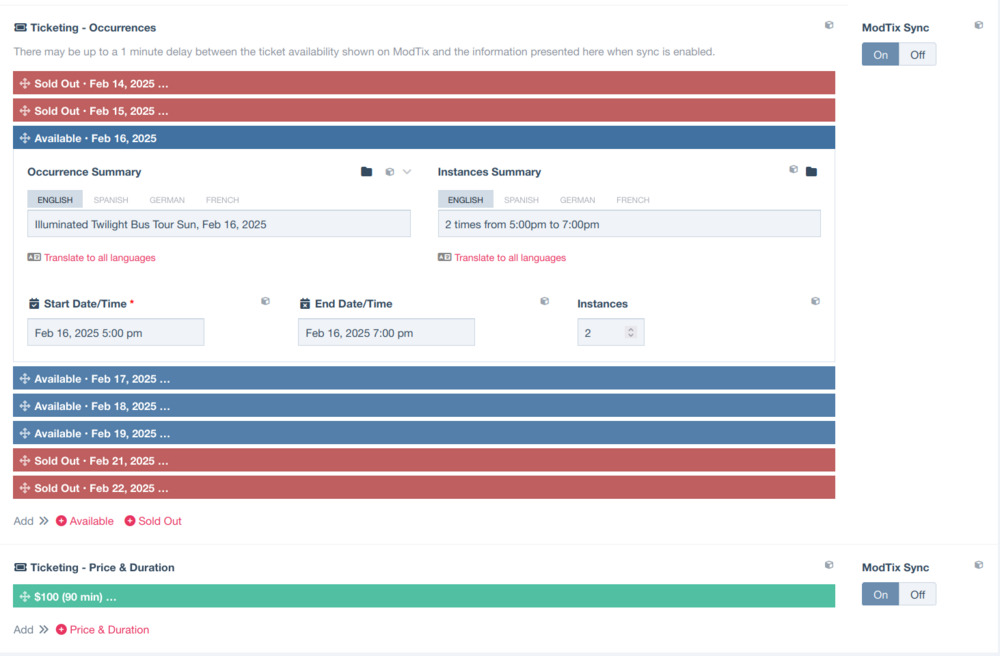This screenshot has height=656, width=1000.
Task: Click cube icon beside Start Date/Time
Action: [x=265, y=301]
